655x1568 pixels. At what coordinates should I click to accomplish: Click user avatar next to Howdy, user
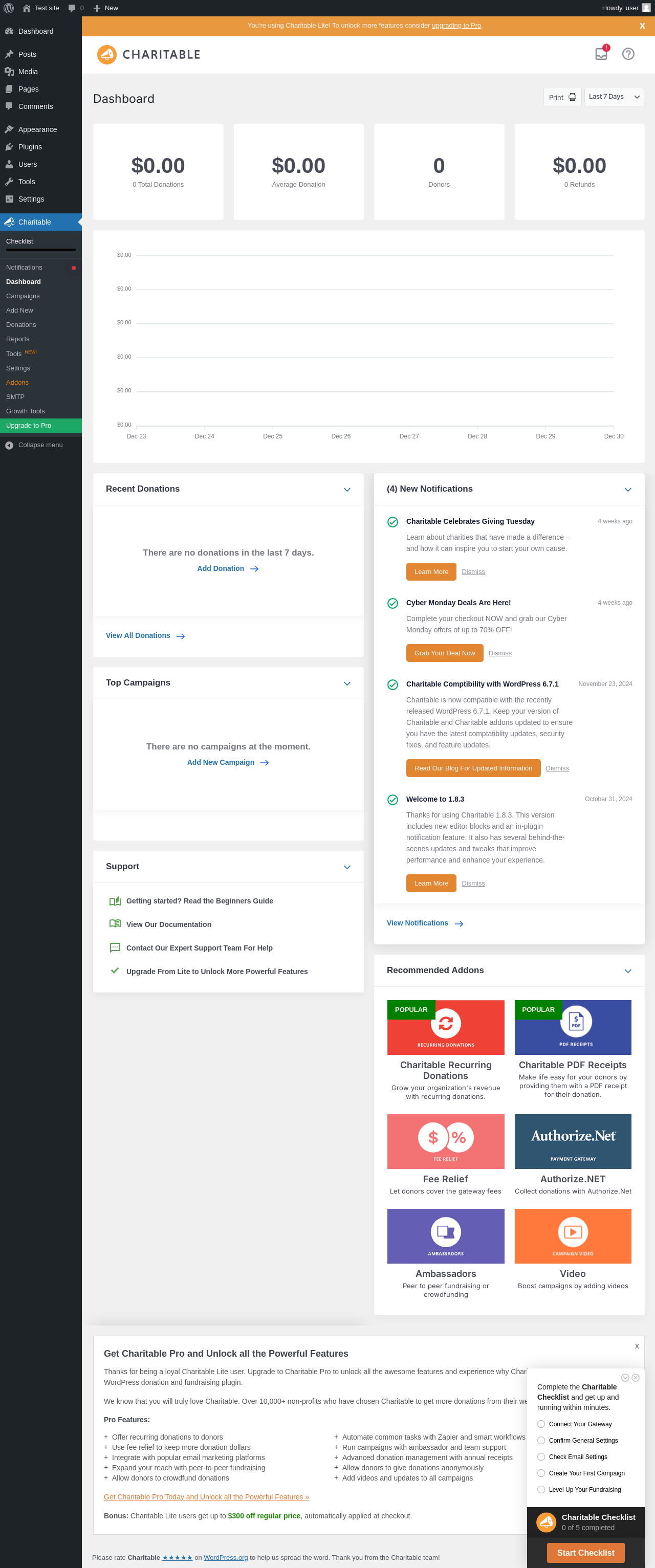(646, 8)
